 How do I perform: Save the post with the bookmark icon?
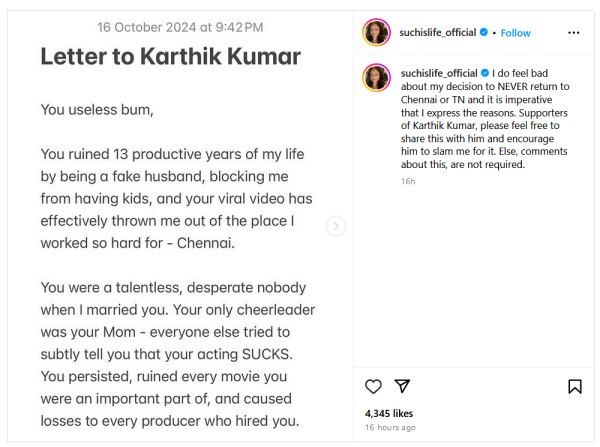click(x=575, y=386)
